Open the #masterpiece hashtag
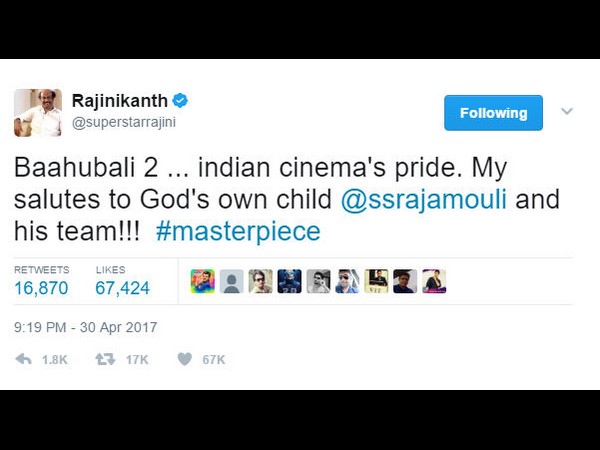The width and height of the screenshot is (600, 450). pyautogui.click(x=238, y=231)
